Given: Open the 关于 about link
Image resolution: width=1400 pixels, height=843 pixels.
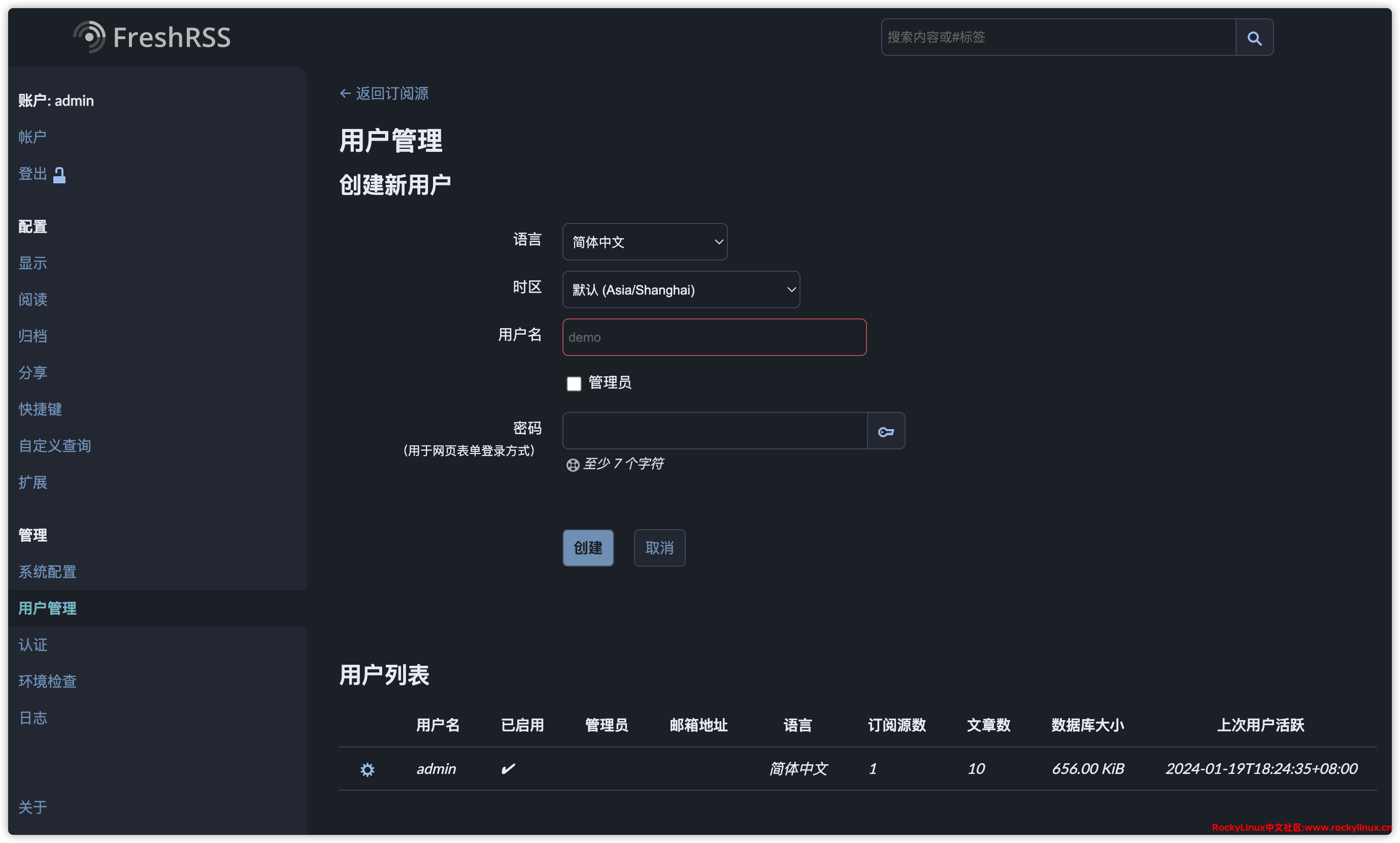Looking at the screenshot, I should pos(33,806).
